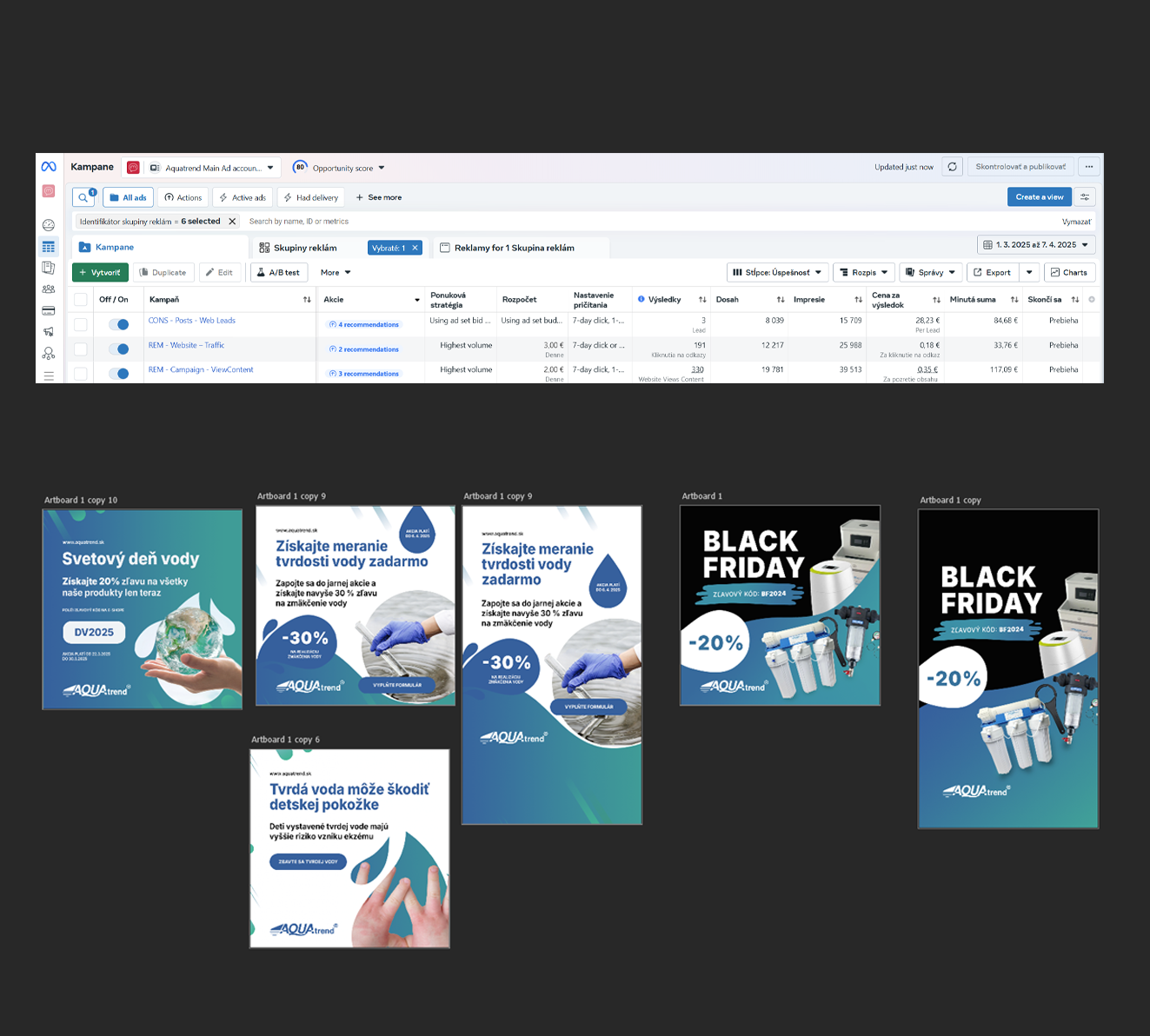Open the billing card icon in sidebar
The image size is (1150, 1036).
tap(49, 310)
